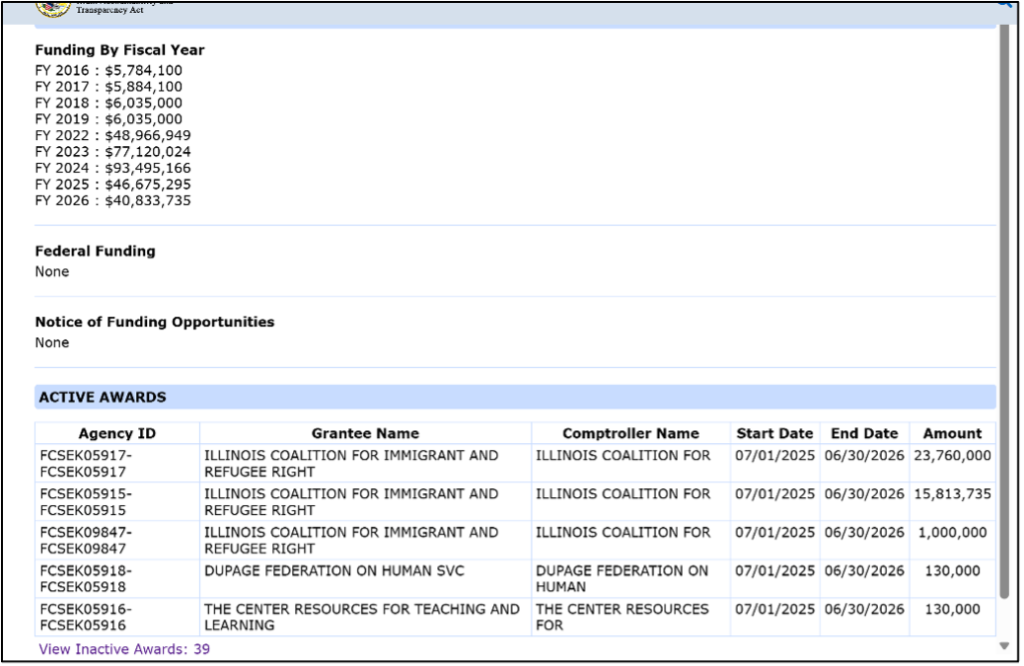Click the amount 23,760,000 cell
The image size is (1024, 666).
click(952, 464)
